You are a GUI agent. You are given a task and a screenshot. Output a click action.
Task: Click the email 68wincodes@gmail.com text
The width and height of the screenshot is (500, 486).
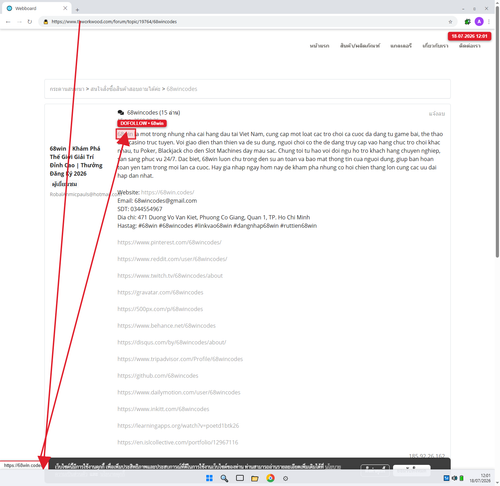pos(166,201)
